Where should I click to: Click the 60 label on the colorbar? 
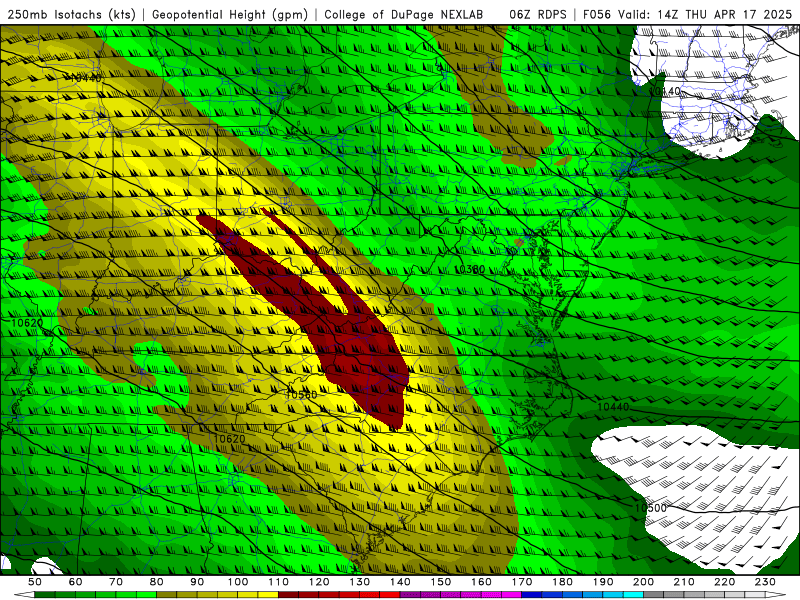point(76,582)
